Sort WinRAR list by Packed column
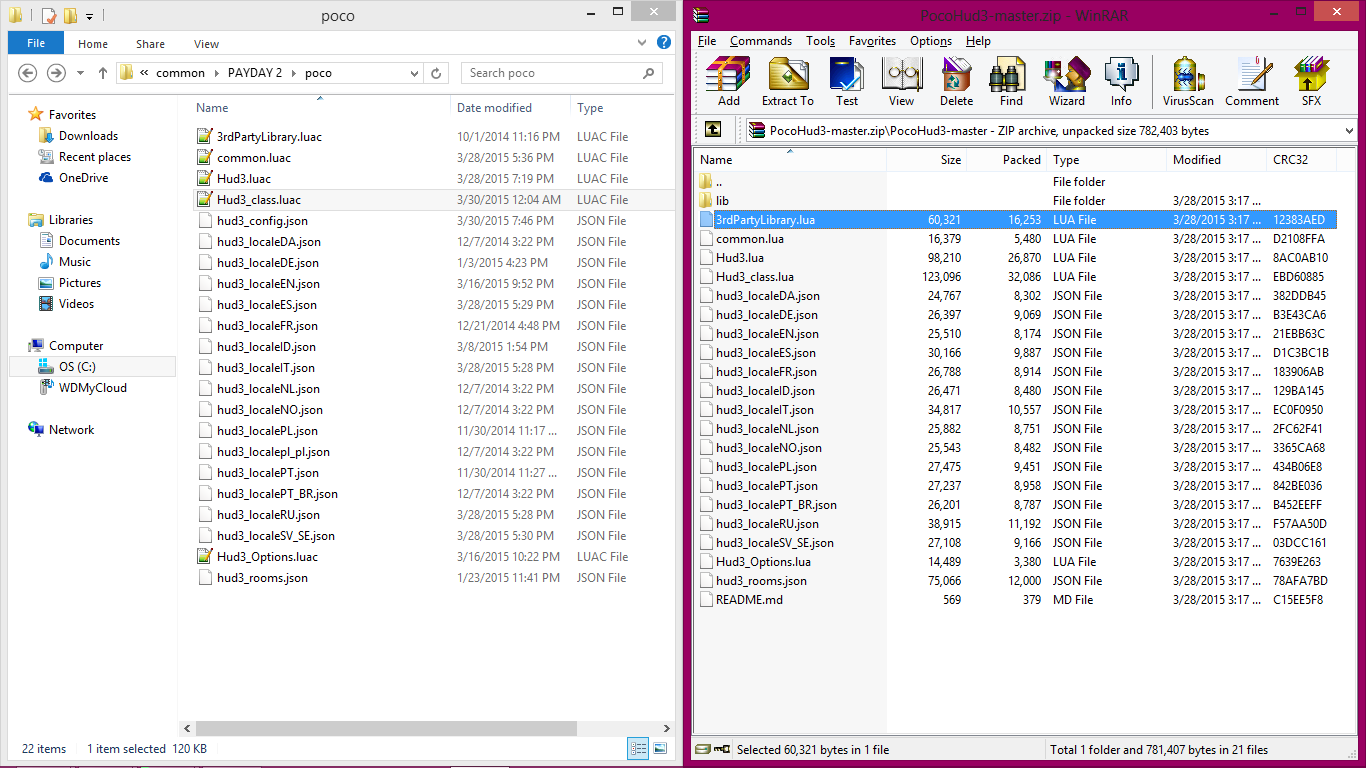Screen dimensions: 1366x768 (1007, 160)
